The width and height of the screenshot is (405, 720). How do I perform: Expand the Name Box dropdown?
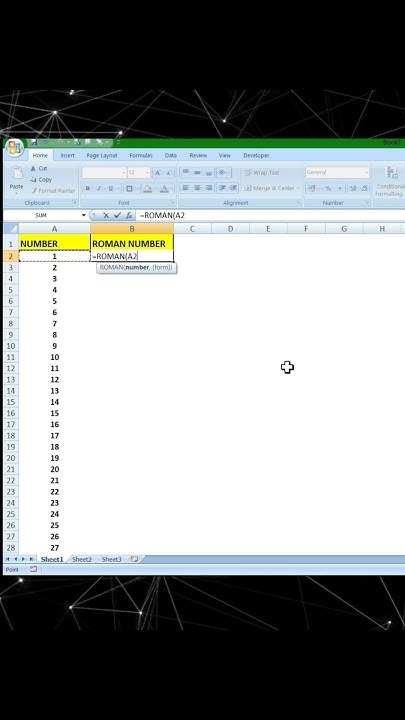pos(84,215)
